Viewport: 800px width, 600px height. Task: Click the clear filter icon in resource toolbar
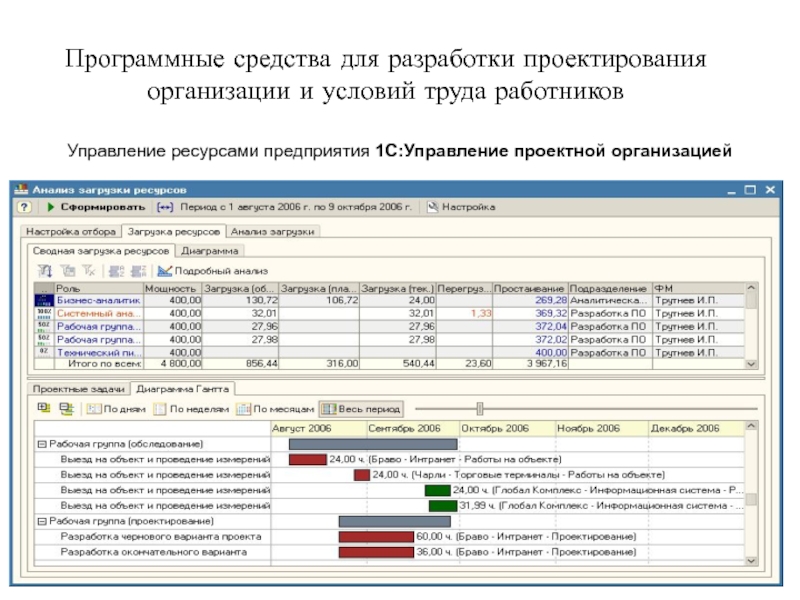coord(88,270)
